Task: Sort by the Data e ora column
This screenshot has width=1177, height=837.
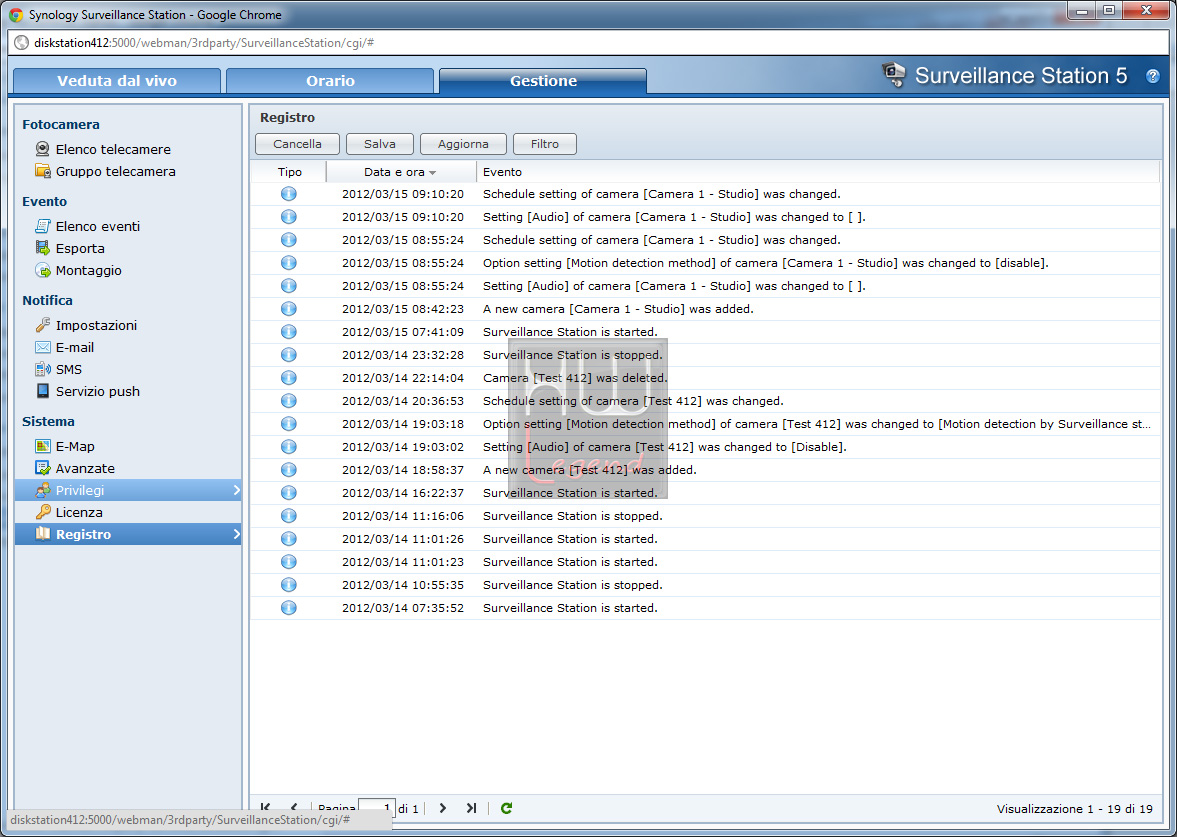Action: click(401, 172)
